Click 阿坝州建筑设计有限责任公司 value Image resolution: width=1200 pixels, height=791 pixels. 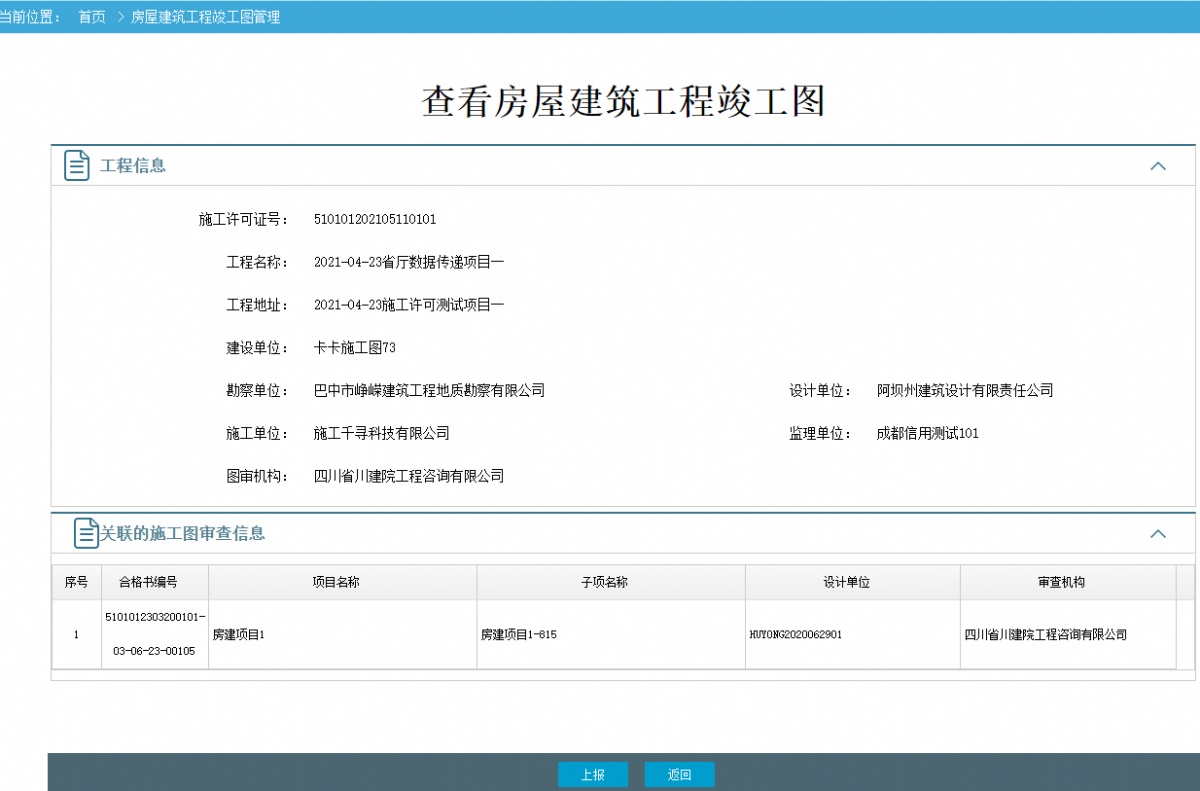click(x=965, y=391)
